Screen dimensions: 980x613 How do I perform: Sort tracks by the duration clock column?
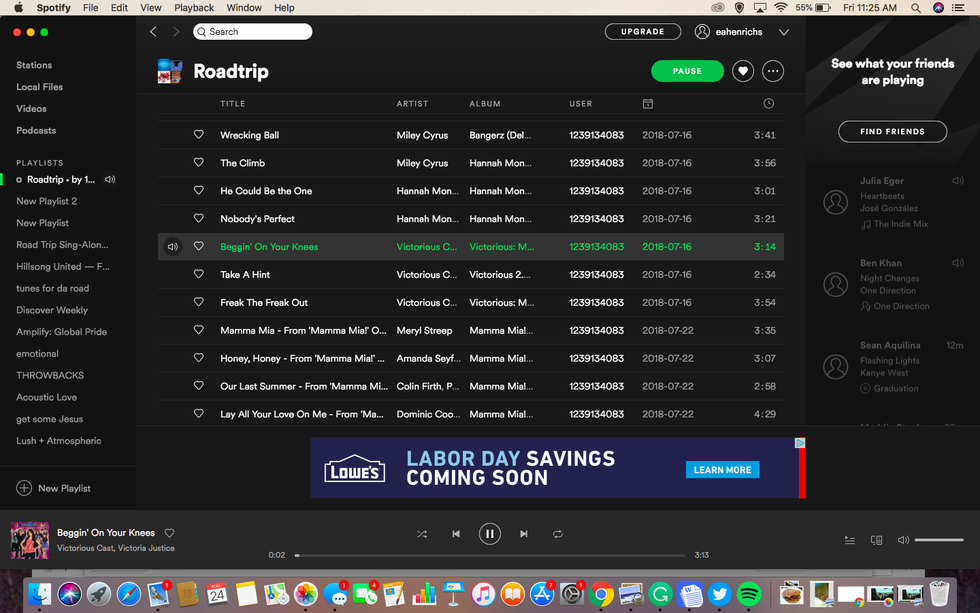[x=768, y=104]
